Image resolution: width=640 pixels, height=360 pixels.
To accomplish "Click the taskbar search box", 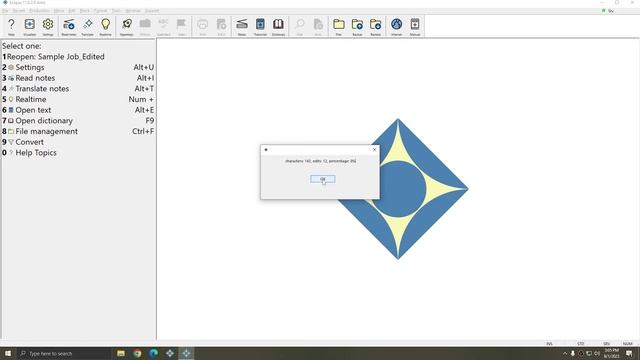I will [x=64, y=353].
